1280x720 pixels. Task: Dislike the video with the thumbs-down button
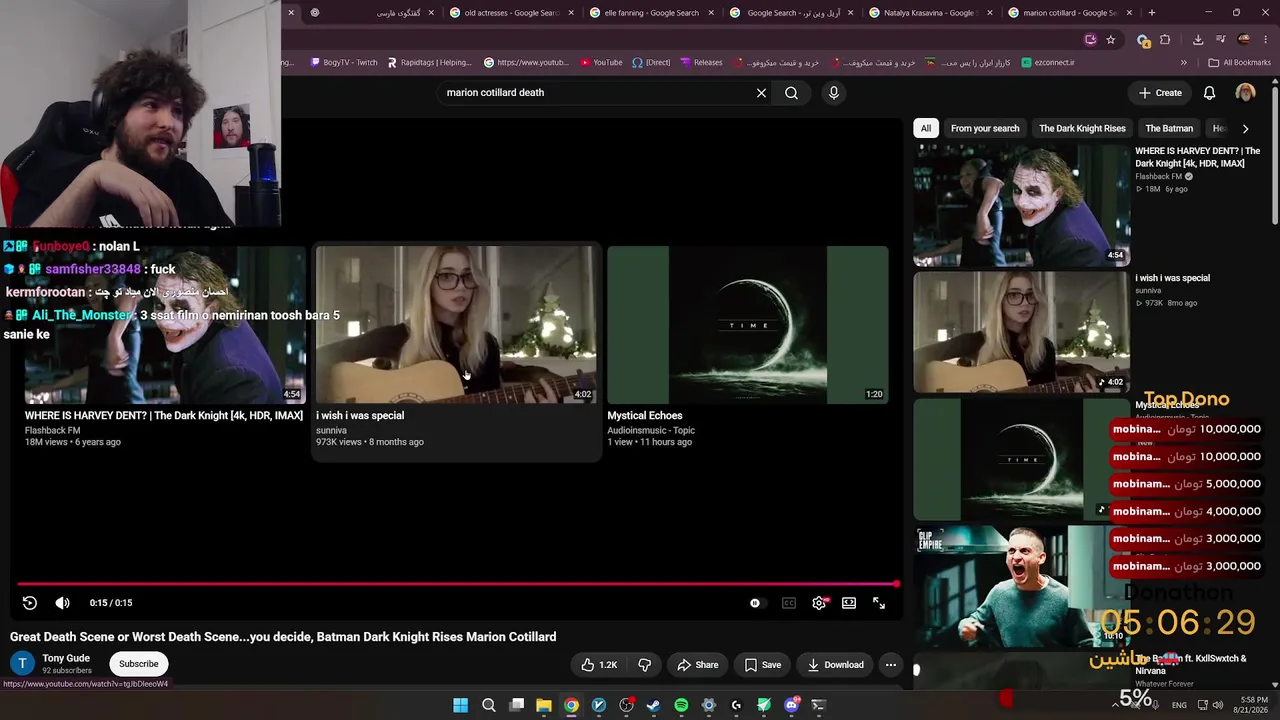pos(645,665)
